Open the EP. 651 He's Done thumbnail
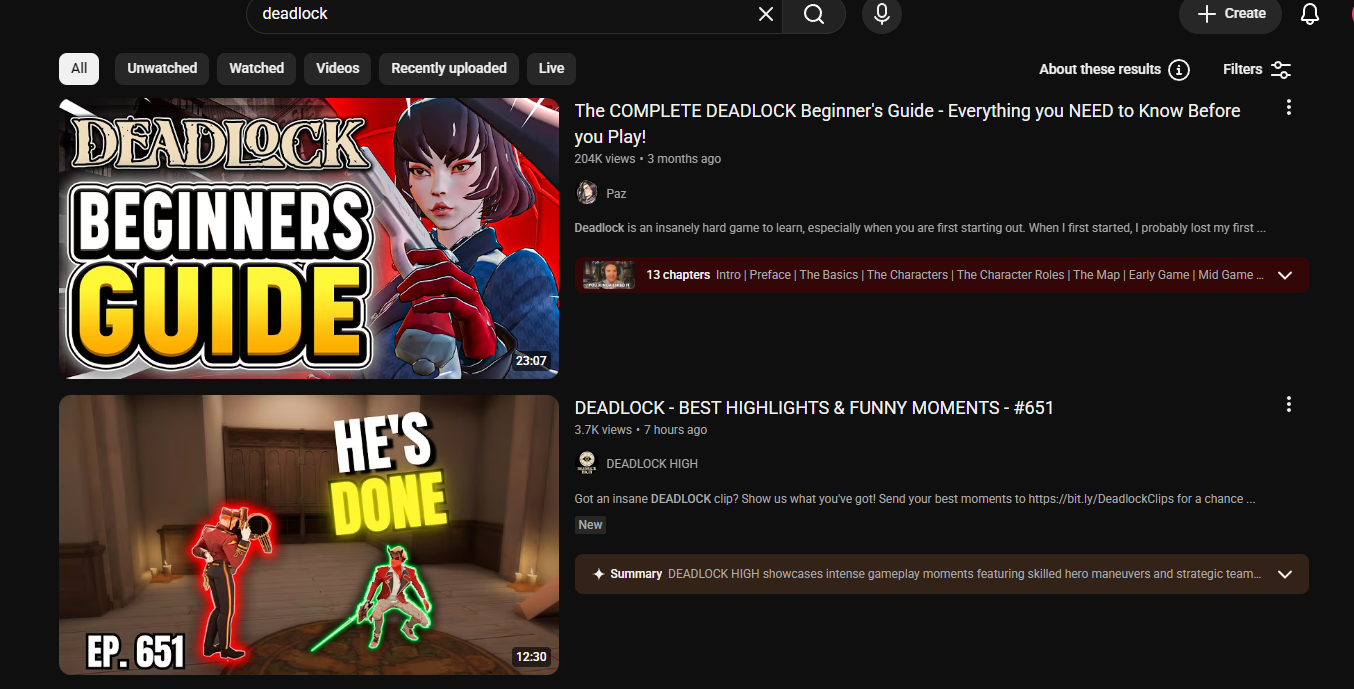The height and width of the screenshot is (689, 1354). (309, 535)
